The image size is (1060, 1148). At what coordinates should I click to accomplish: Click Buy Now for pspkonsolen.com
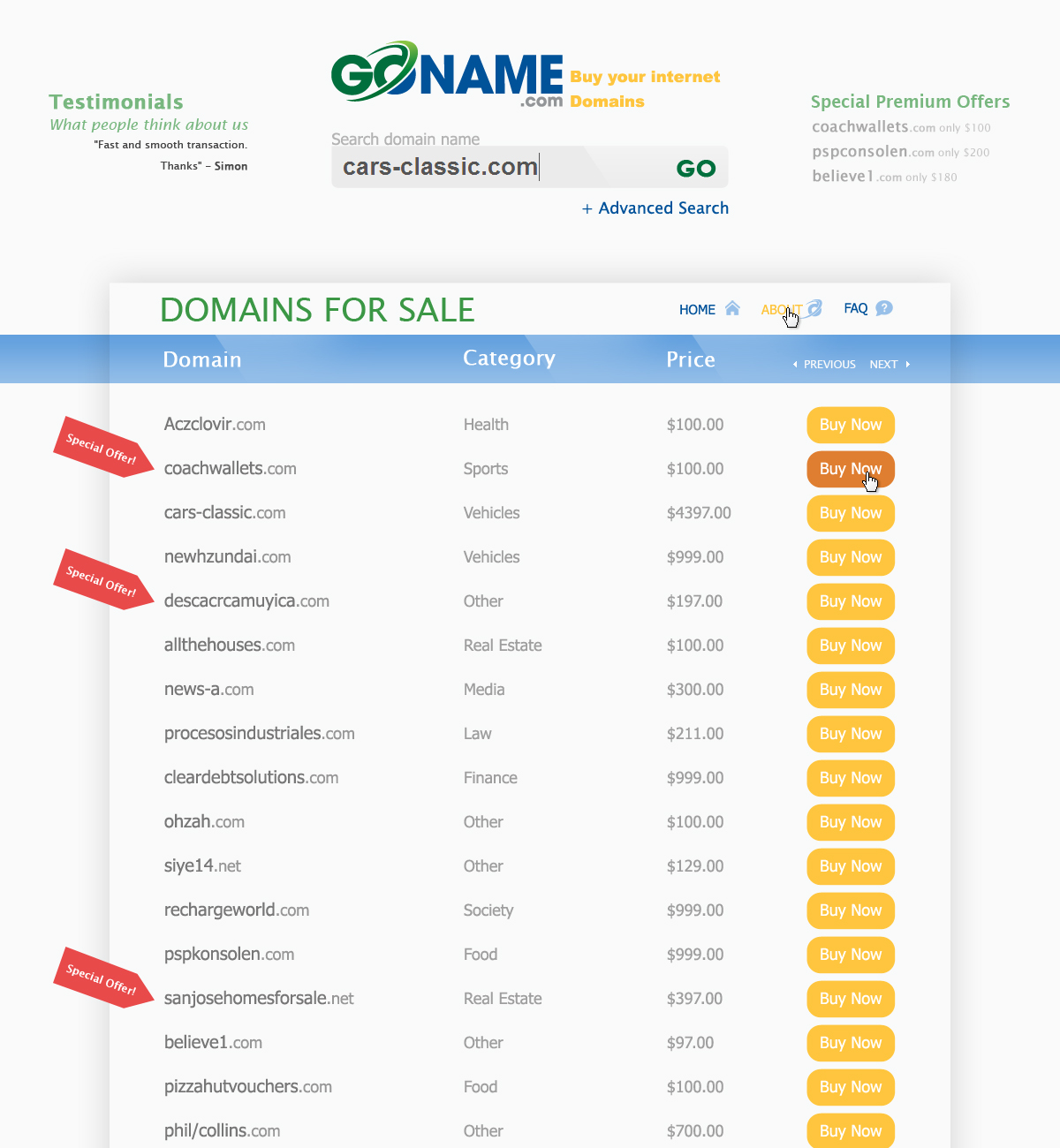click(851, 955)
